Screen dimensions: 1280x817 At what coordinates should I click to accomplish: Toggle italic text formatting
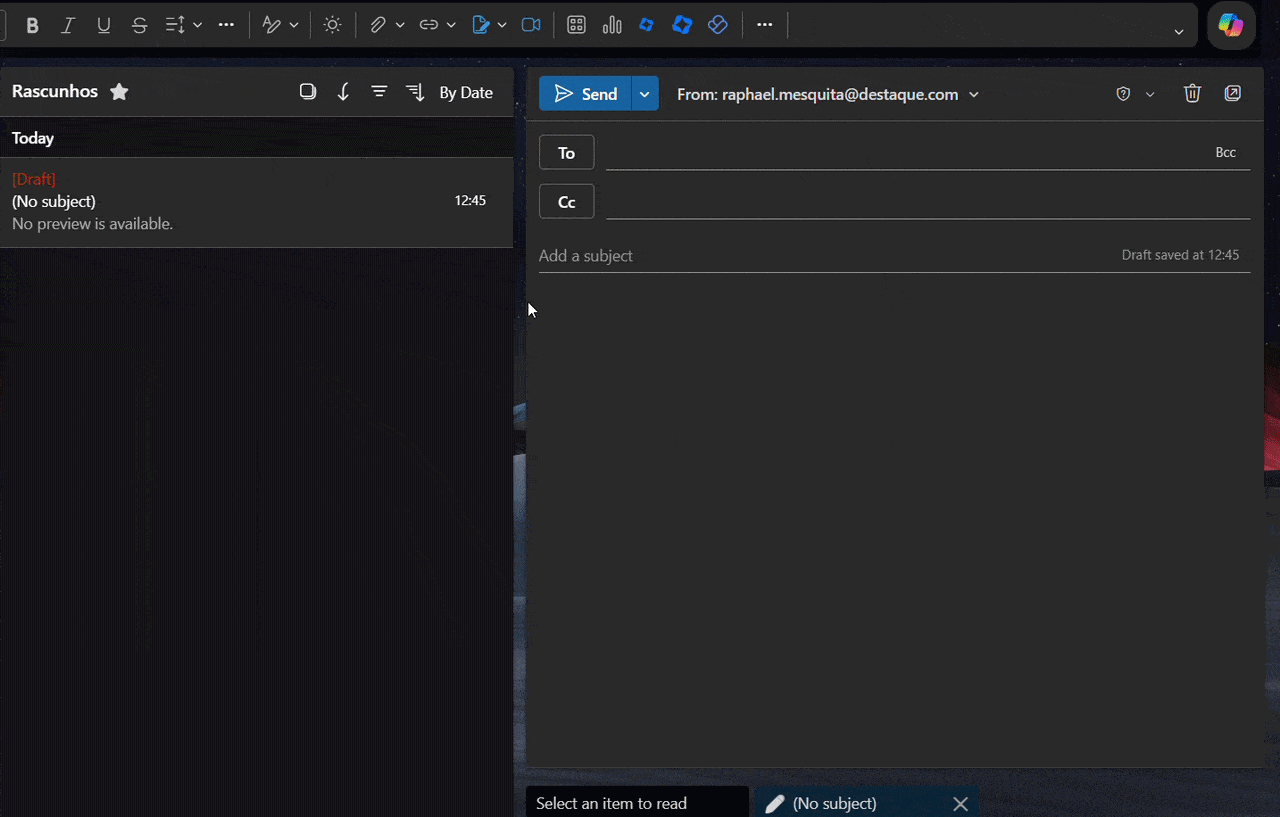coord(68,26)
